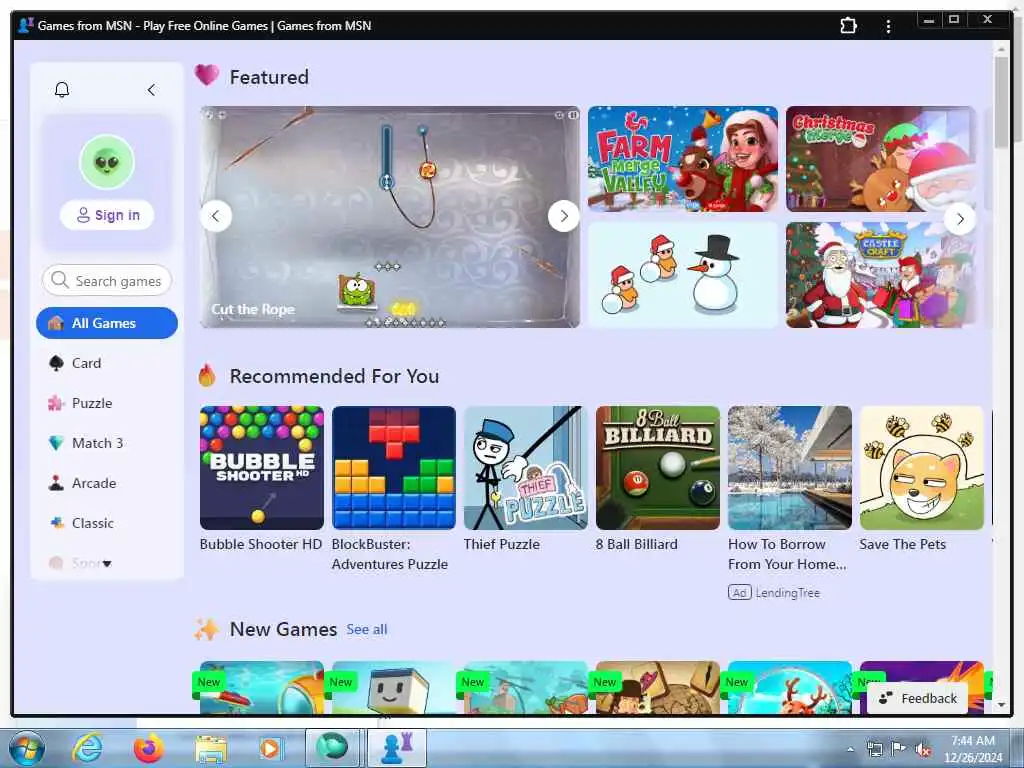Open Castle Craft featured game
This screenshot has height=768, width=1024.
881,275
